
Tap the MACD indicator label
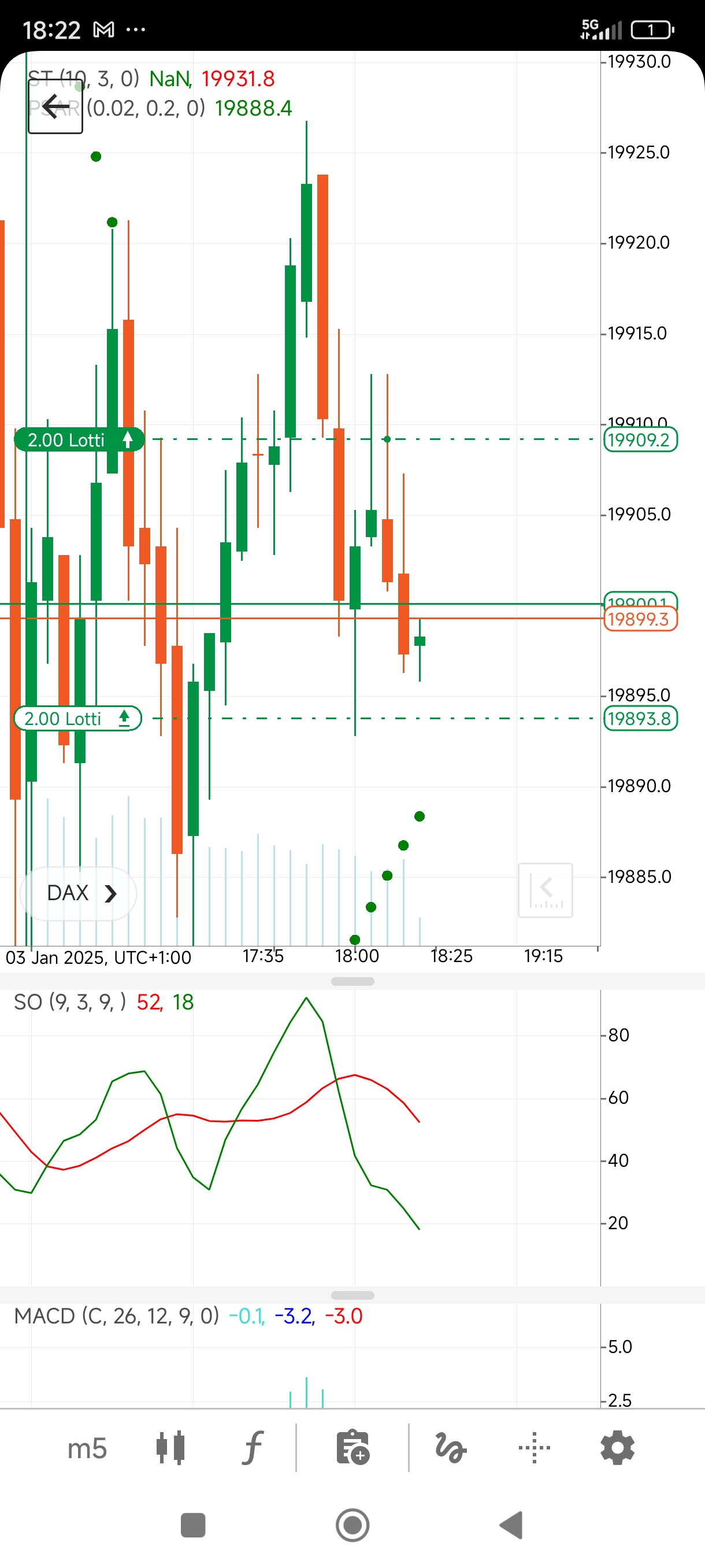[x=116, y=1316]
